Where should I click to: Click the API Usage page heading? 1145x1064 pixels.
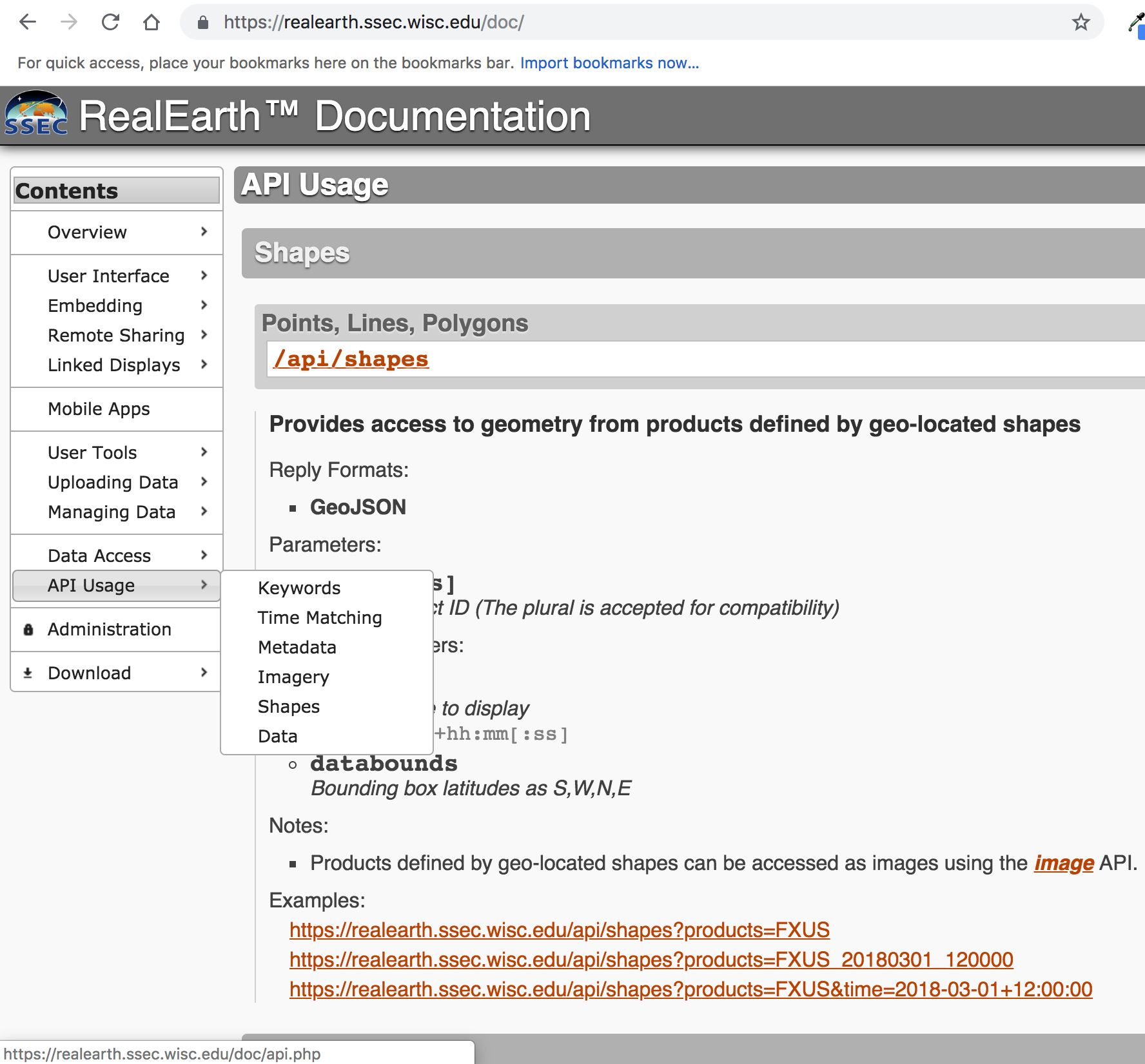[315, 185]
